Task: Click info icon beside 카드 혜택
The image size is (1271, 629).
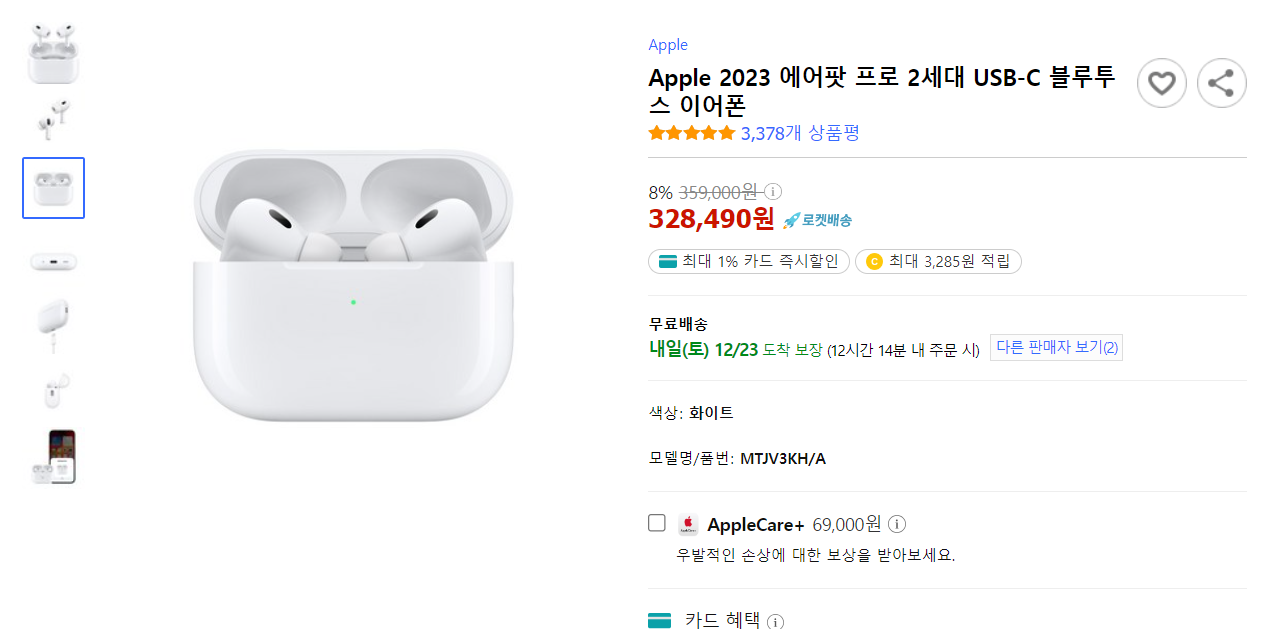Action: [775, 621]
